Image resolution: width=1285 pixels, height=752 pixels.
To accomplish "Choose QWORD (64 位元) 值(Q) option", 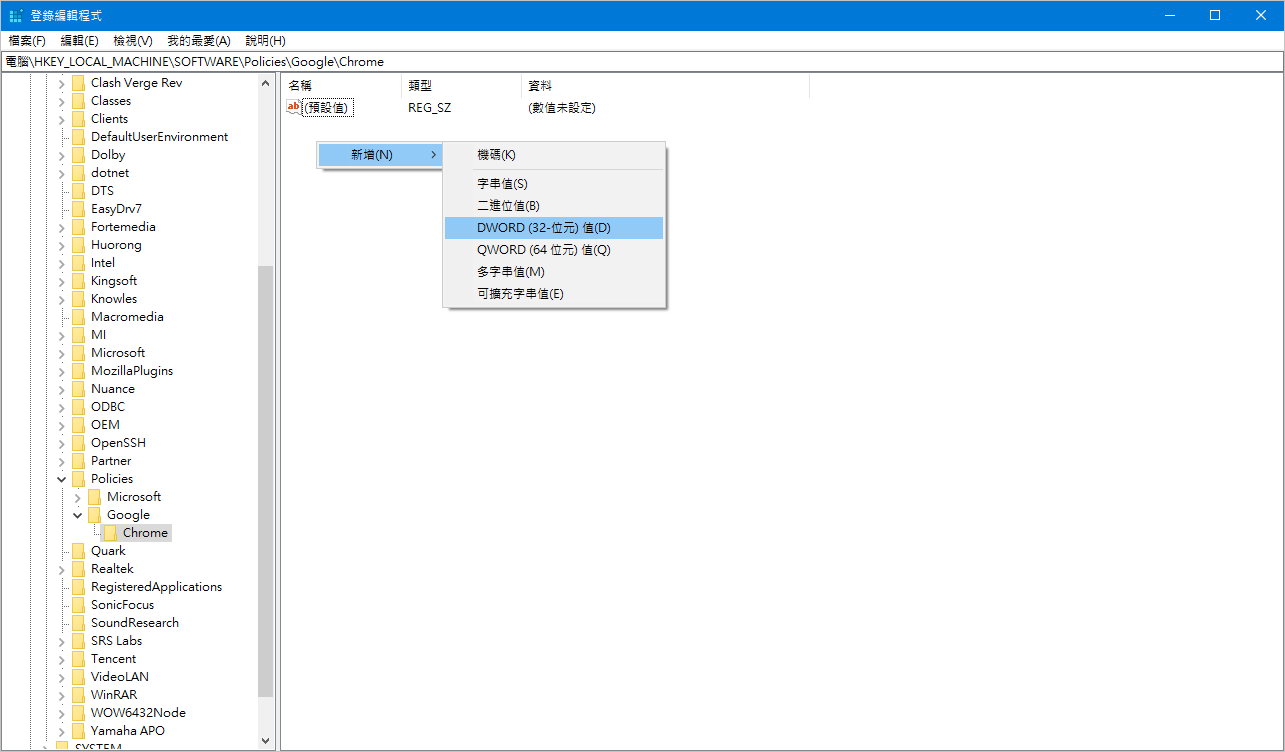I will point(554,250).
